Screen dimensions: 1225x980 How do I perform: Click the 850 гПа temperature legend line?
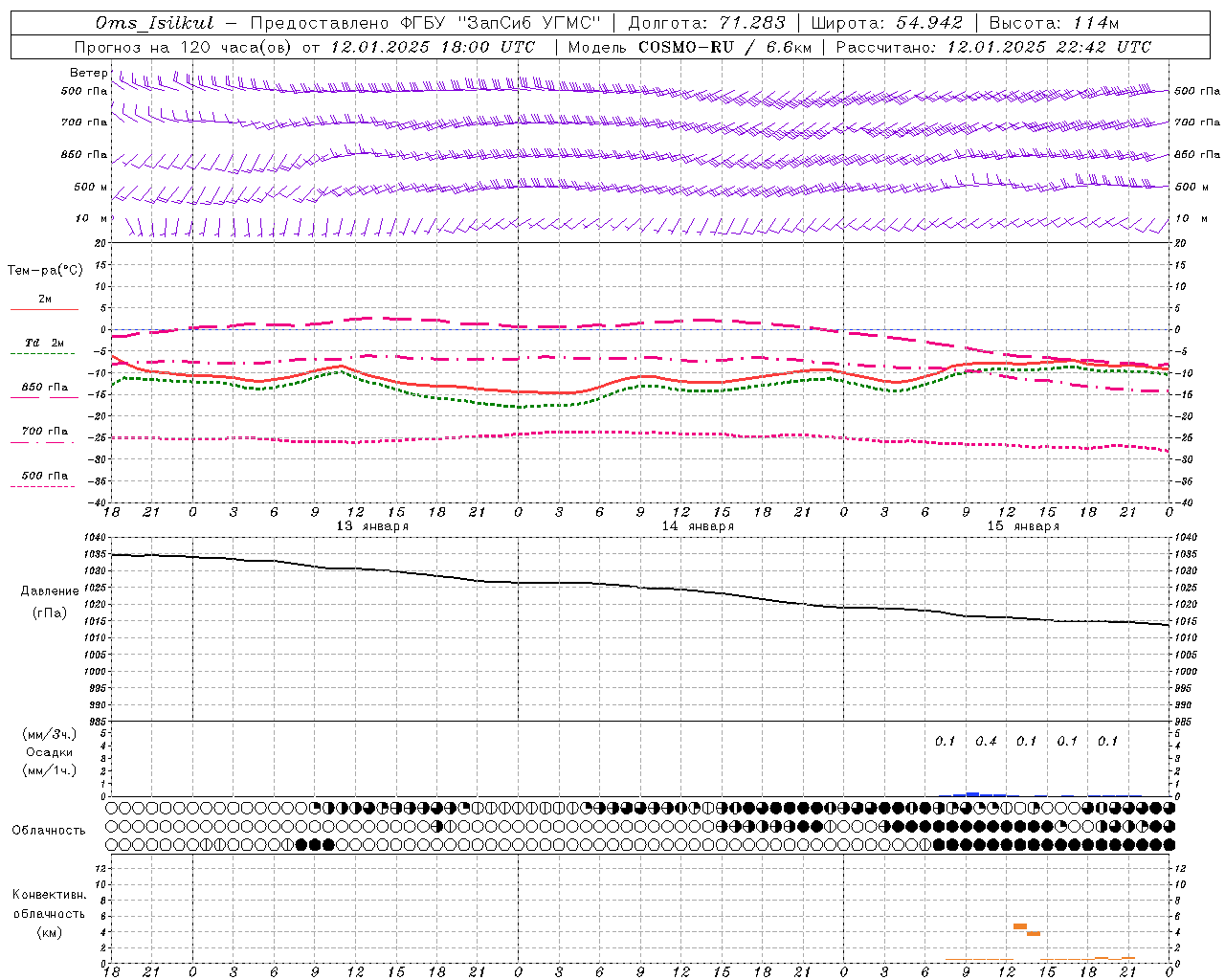(x=42, y=398)
